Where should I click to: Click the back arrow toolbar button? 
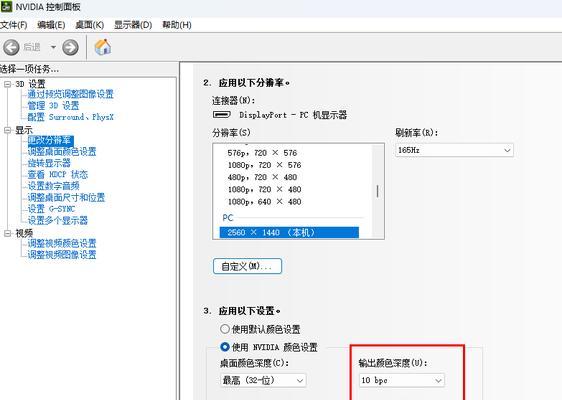[x=11, y=47]
